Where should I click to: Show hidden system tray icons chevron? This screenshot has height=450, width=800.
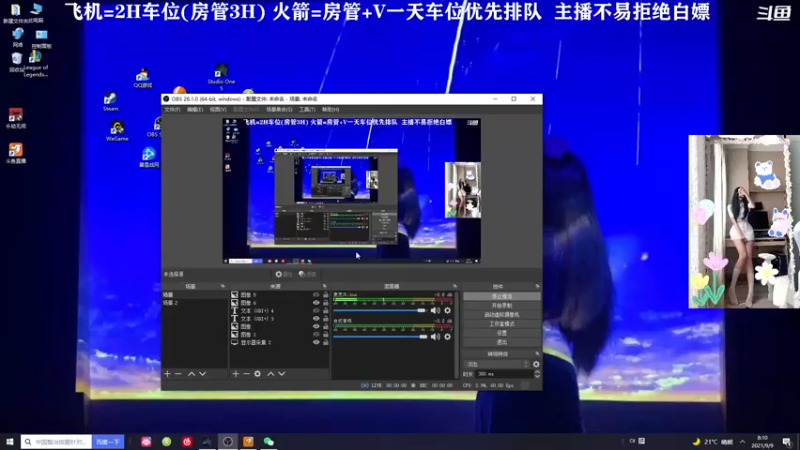pyautogui.click(x=742, y=442)
